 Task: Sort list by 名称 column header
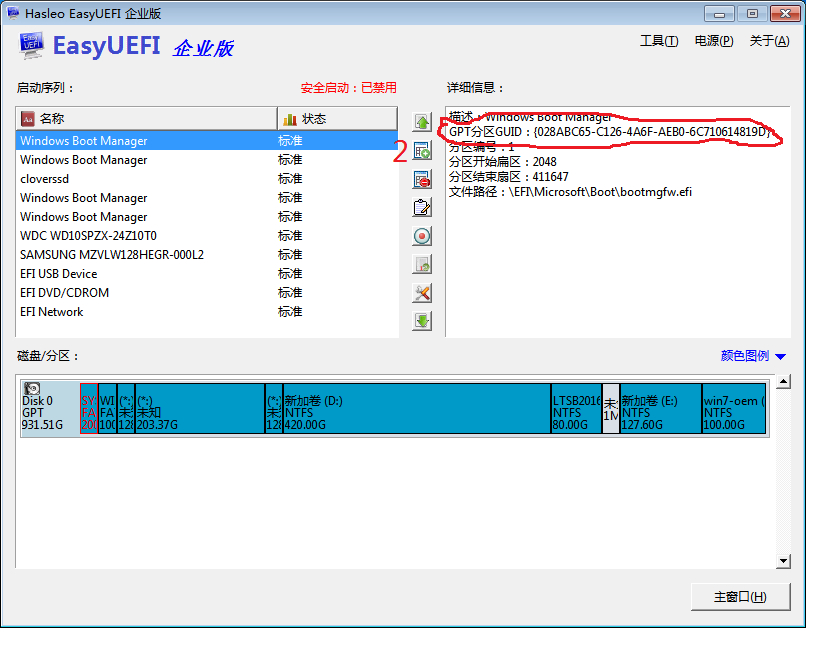pos(146,119)
